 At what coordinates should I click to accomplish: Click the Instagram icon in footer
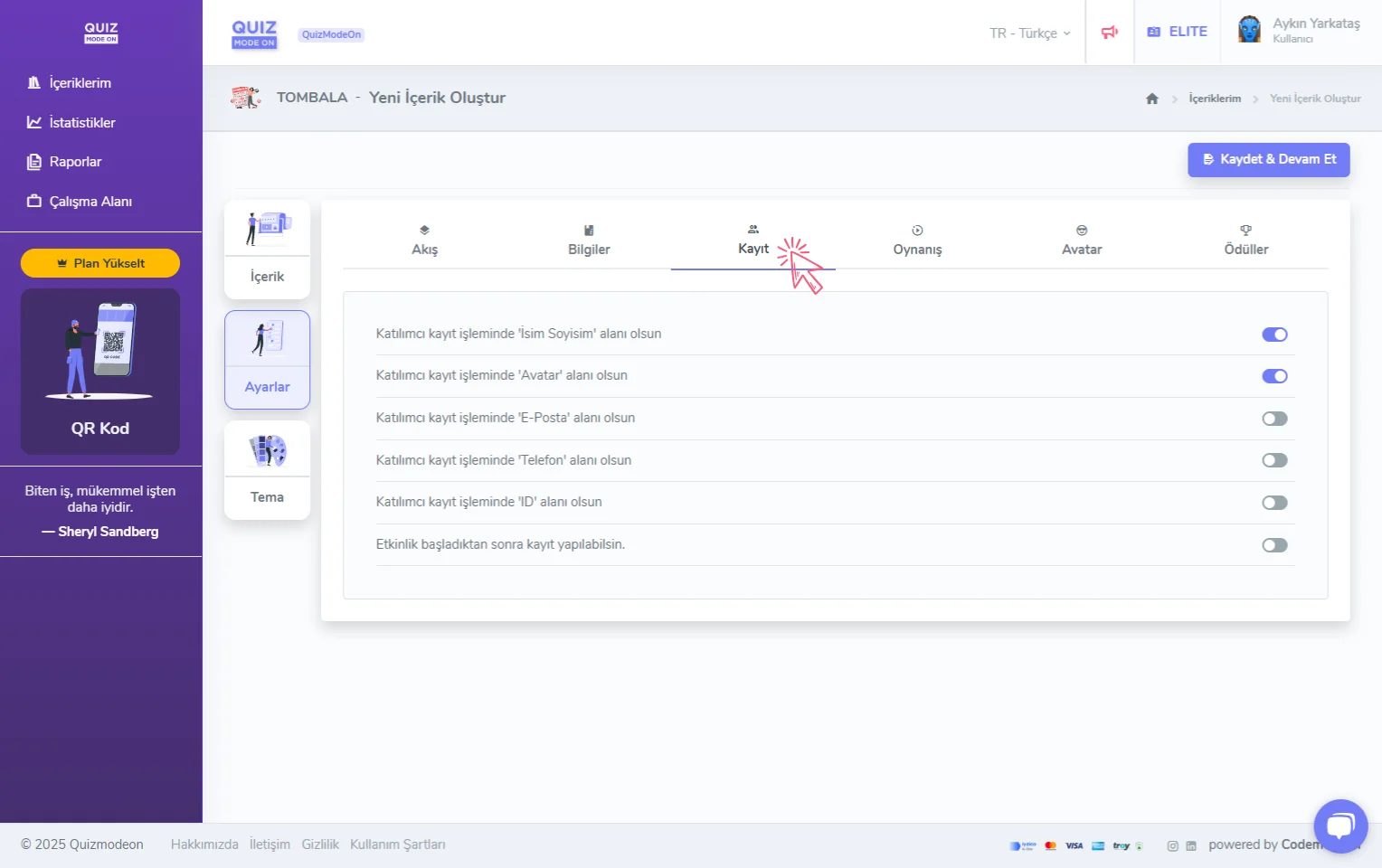tap(1172, 846)
